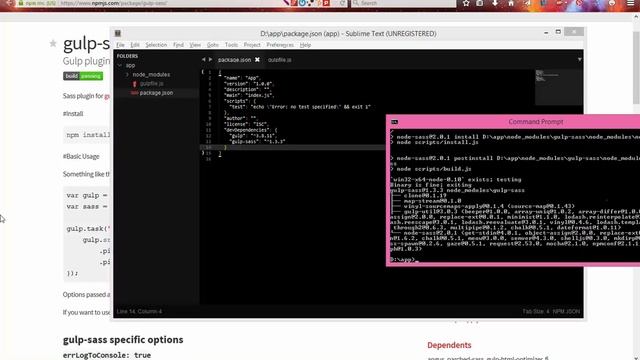The height and width of the screenshot is (360, 640).
Task: Open the Selection menu
Action: click(156, 45)
